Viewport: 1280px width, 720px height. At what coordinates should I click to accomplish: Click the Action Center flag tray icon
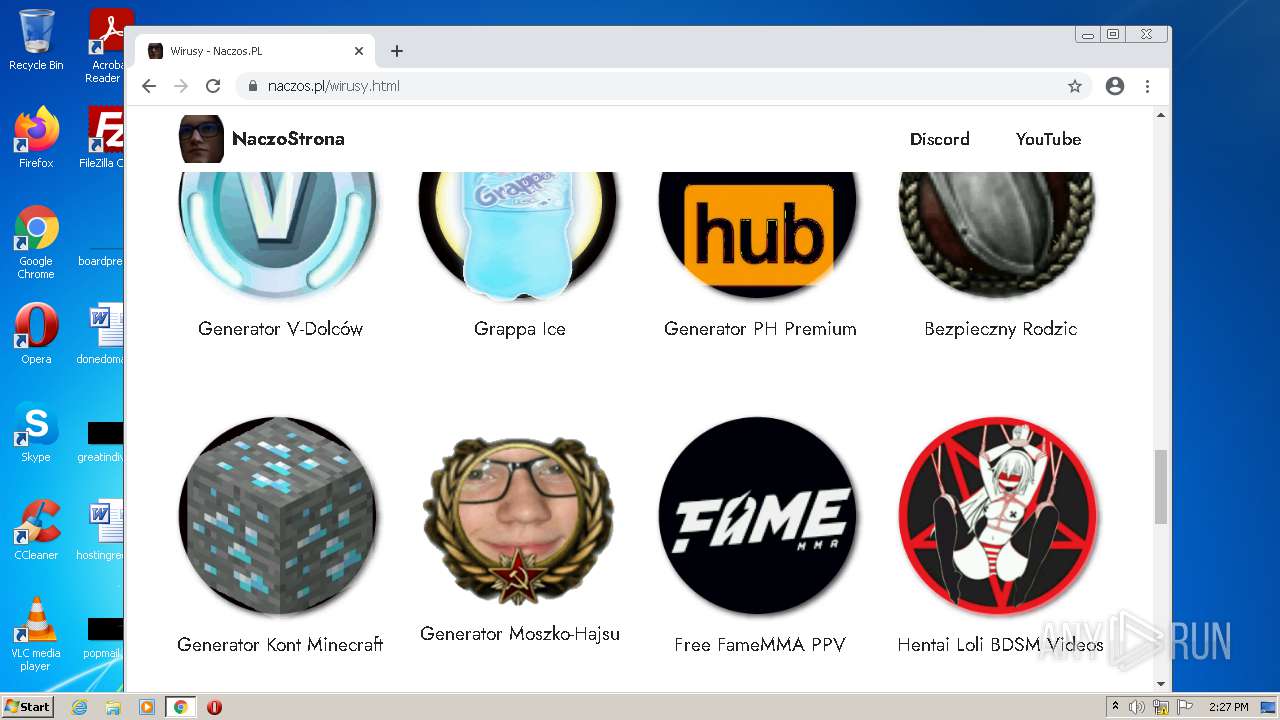pos(1185,707)
